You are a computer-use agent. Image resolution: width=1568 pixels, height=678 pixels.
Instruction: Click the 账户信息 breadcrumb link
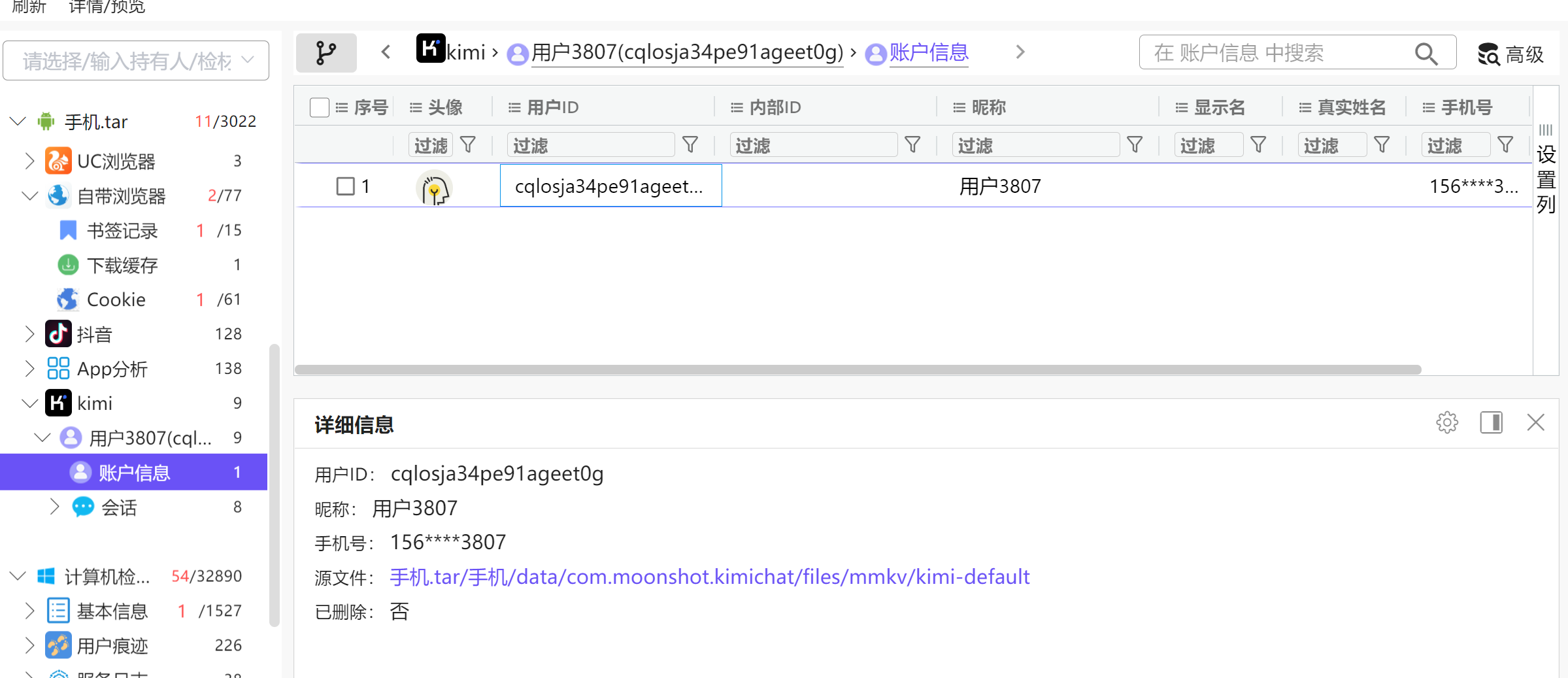(x=928, y=52)
